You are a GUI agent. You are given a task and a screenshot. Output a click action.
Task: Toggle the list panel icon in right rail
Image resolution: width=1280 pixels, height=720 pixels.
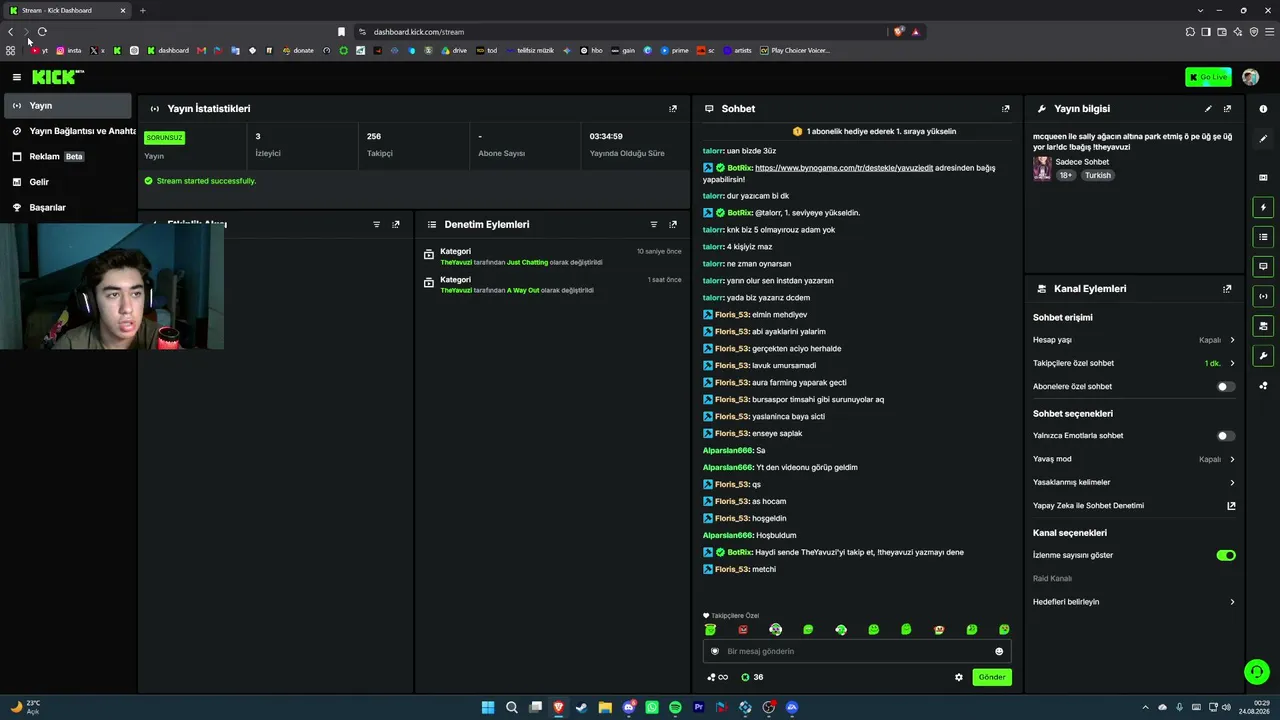(1263, 237)
